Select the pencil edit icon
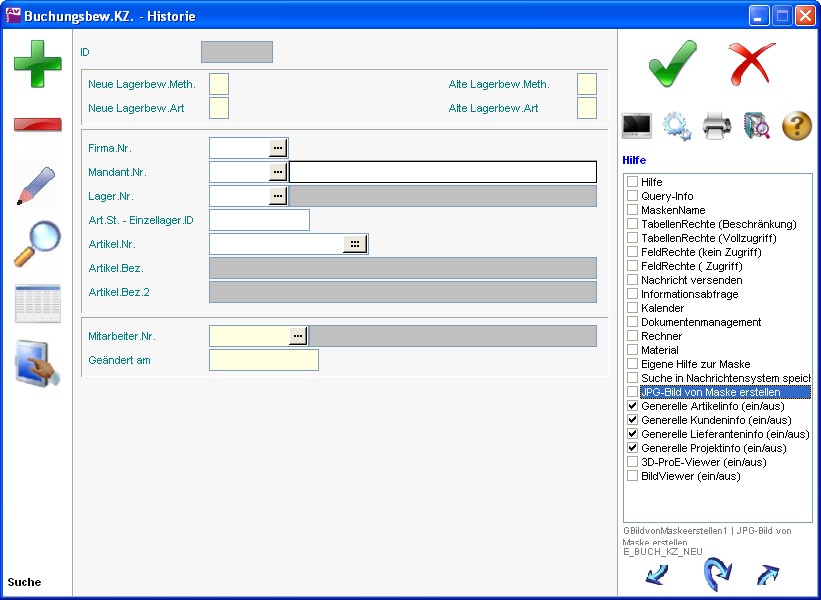The width and height of the screenshot is (821, 600). tap(37, 187)
